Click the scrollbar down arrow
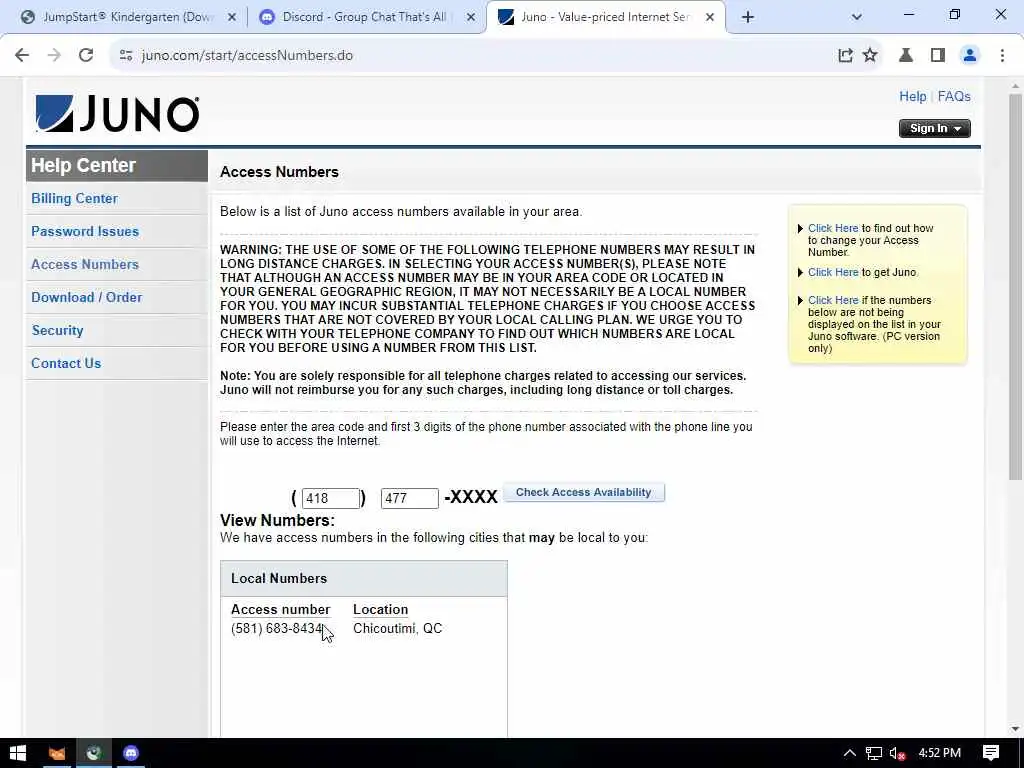Screen dimensions: 1024x768 point(1015,729)
